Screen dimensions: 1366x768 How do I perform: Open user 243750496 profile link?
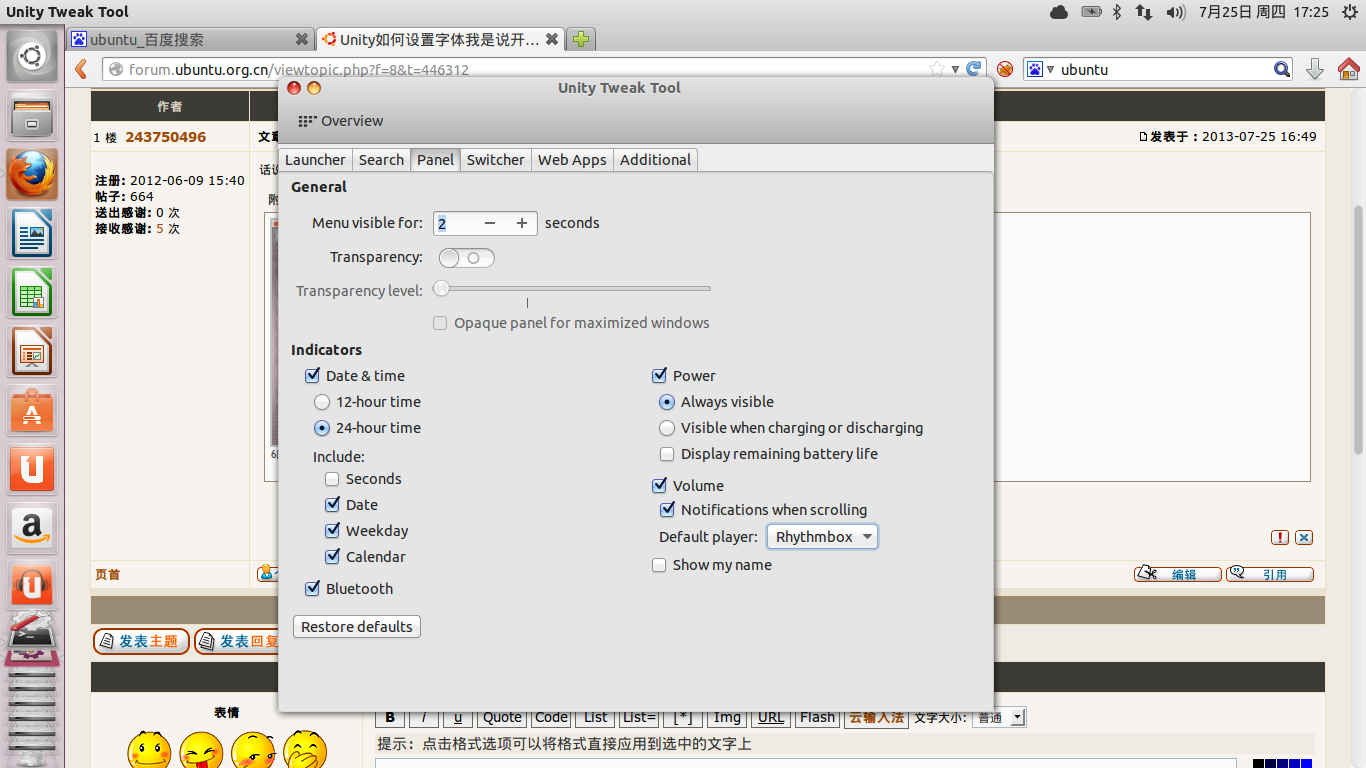coord(166,137)
